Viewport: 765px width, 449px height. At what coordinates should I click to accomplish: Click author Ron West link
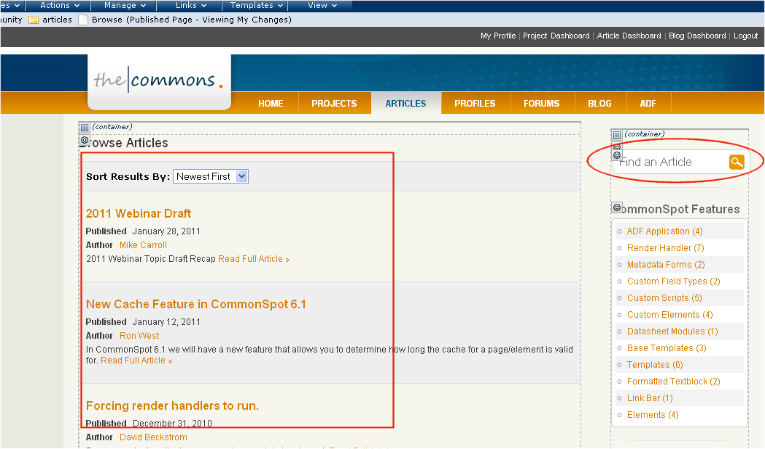coord(139,336)
